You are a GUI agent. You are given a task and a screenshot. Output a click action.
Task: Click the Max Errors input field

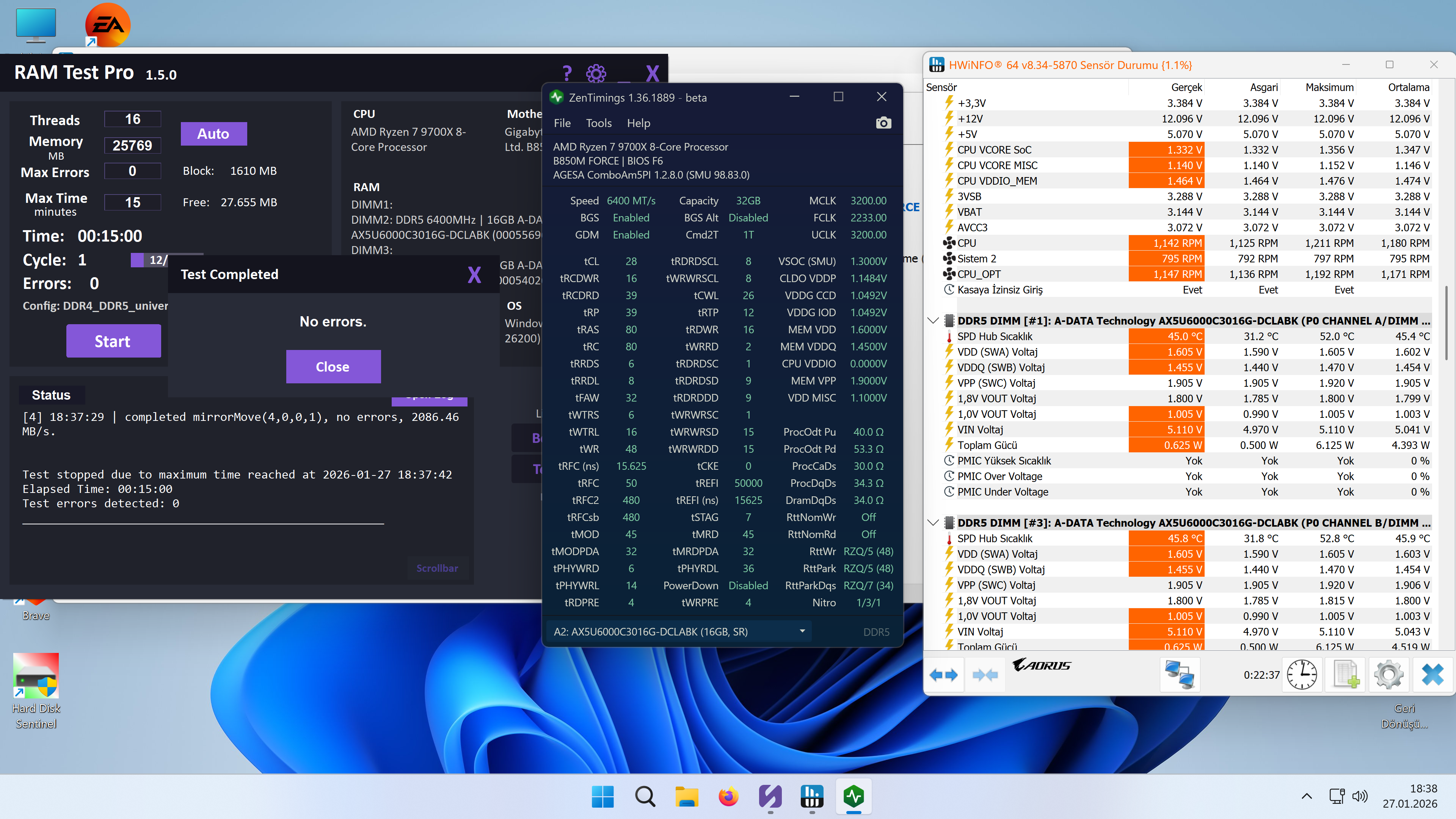point(132,171)
